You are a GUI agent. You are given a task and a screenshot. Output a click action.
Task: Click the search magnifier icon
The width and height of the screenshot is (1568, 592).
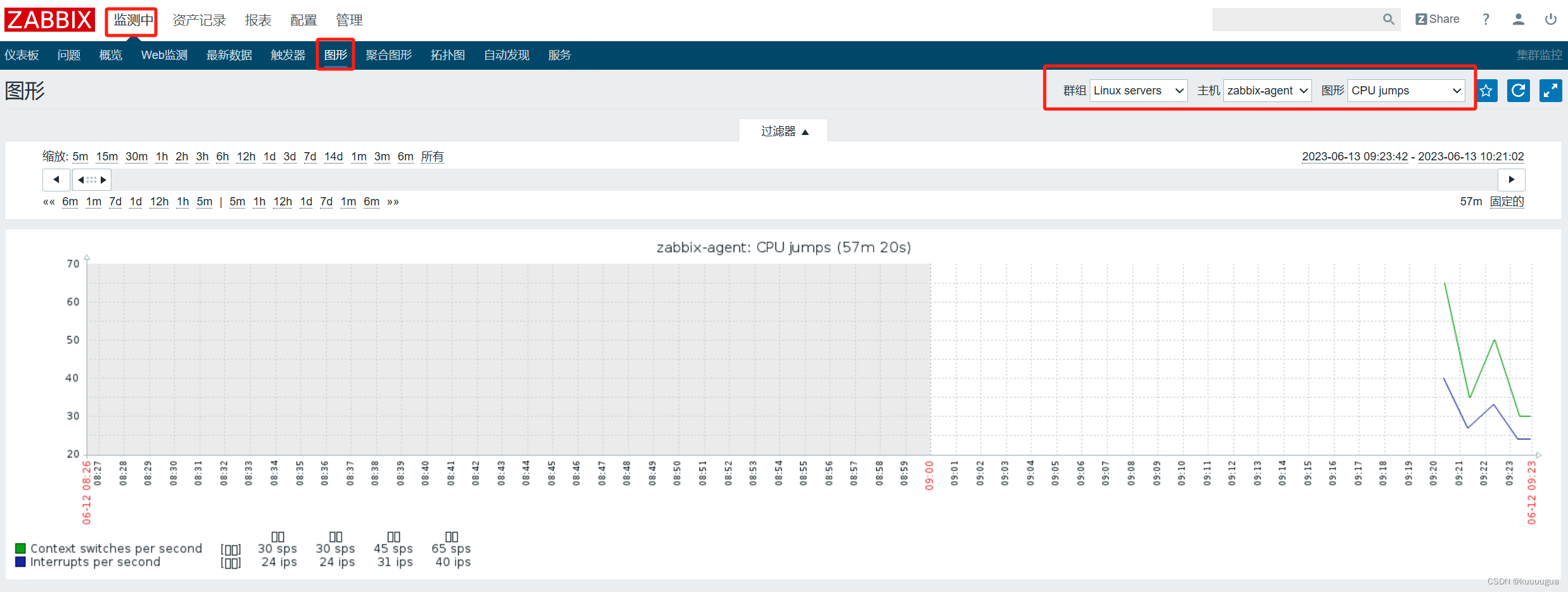pos(1388,20)
